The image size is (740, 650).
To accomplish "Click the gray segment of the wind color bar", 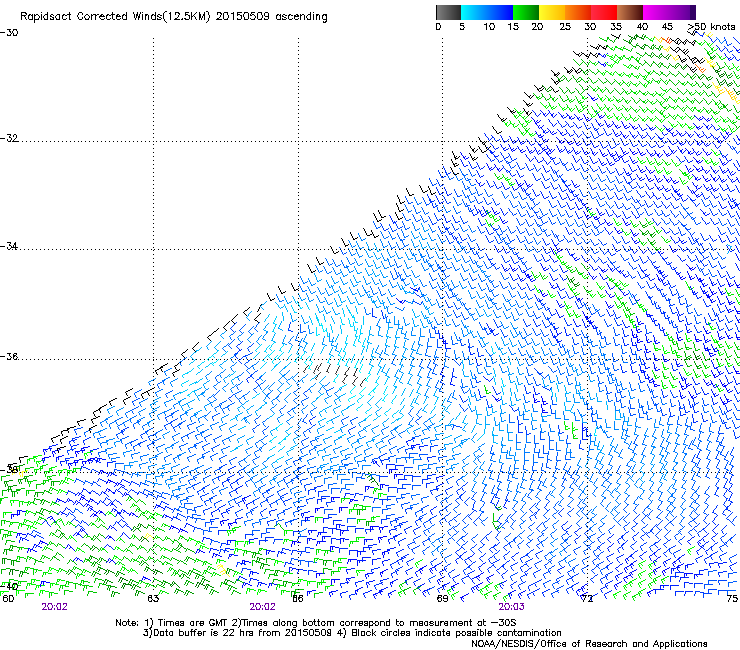I will (x=448, y=12).
